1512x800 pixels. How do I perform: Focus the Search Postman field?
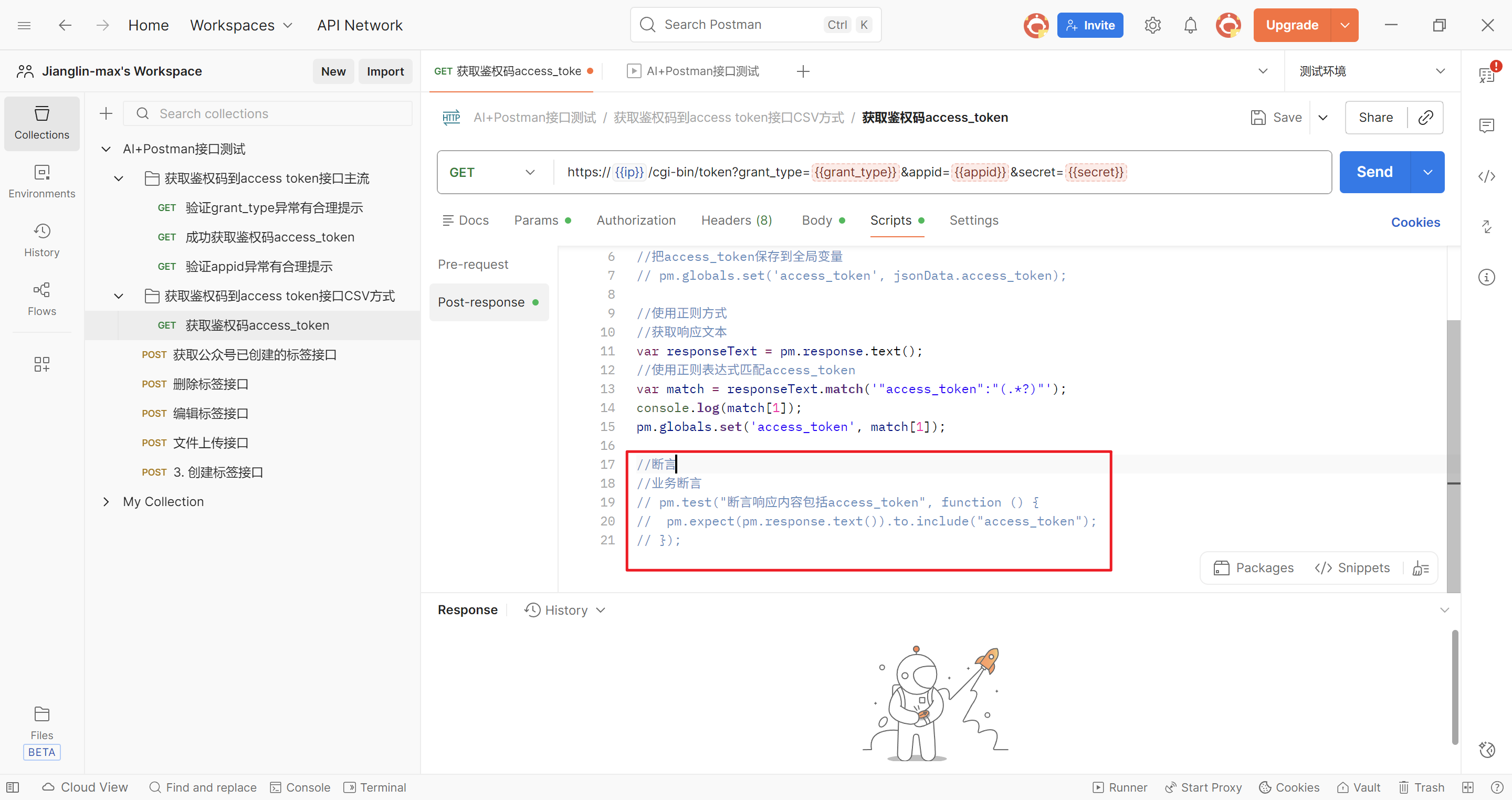[x=755, y=25]
